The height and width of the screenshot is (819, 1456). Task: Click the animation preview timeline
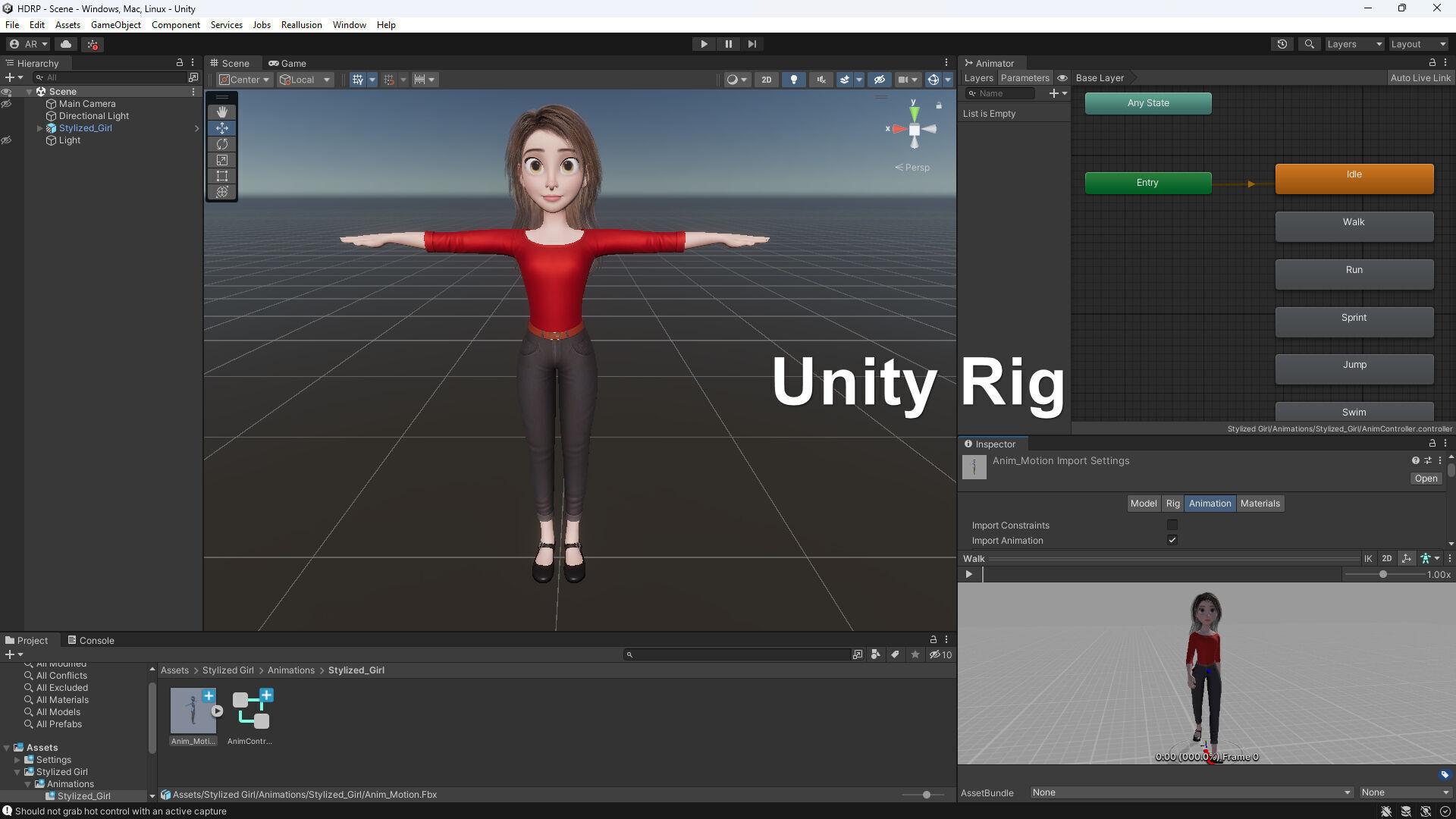click(1160, 574)
